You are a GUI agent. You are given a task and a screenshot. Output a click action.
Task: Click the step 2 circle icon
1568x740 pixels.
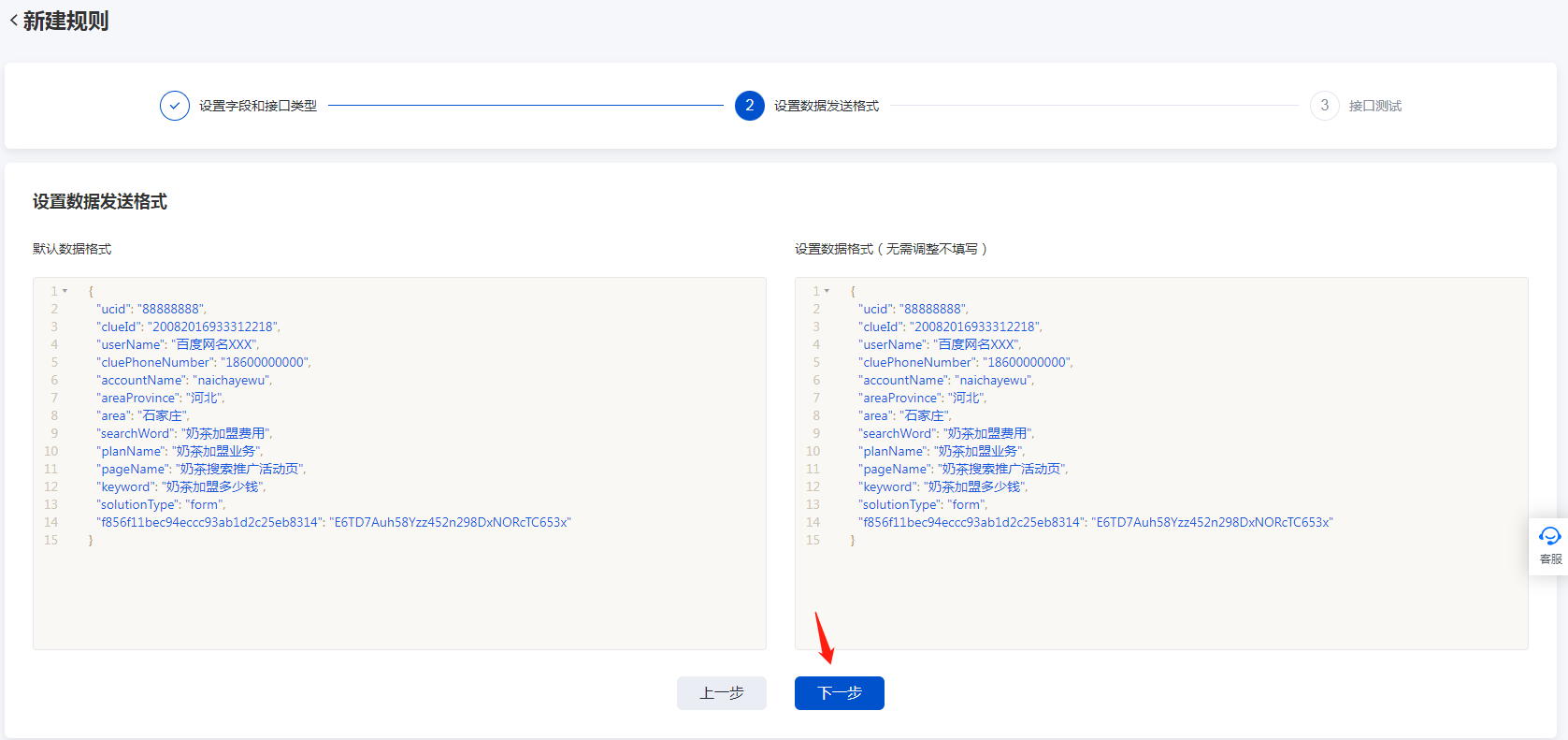[x=749, y=106]
